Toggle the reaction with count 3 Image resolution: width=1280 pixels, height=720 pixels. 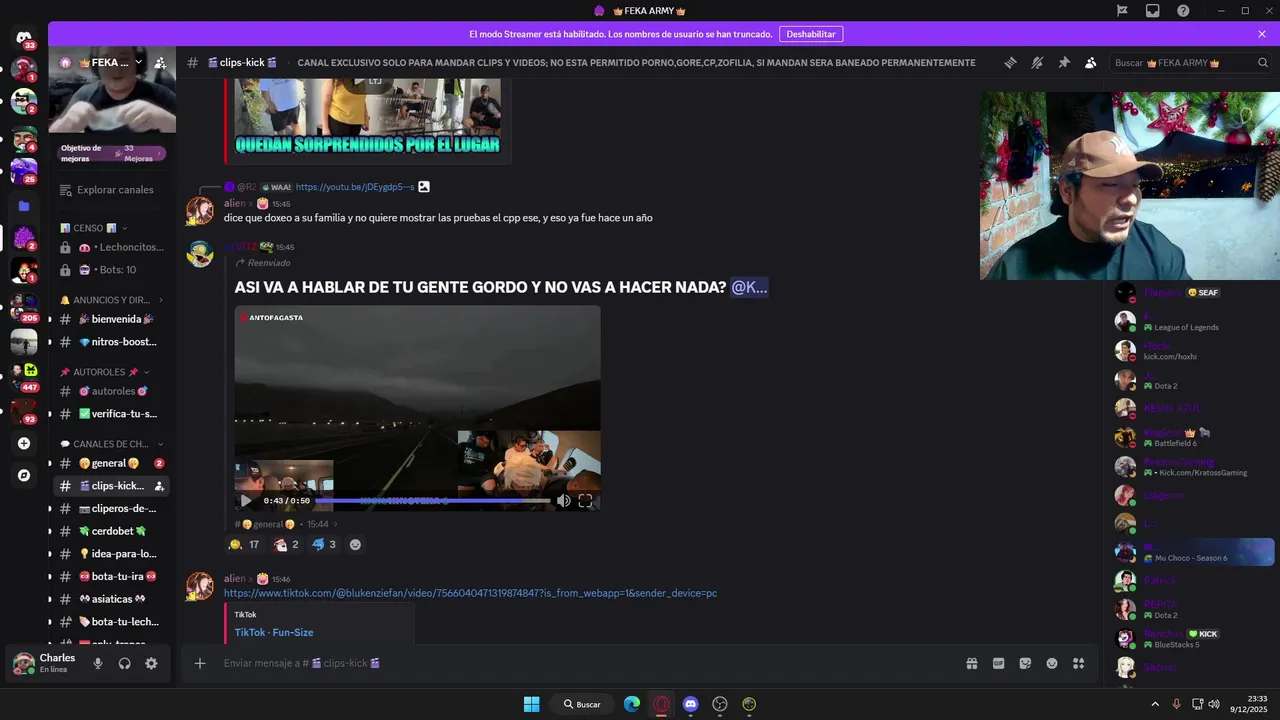point(324,545)
